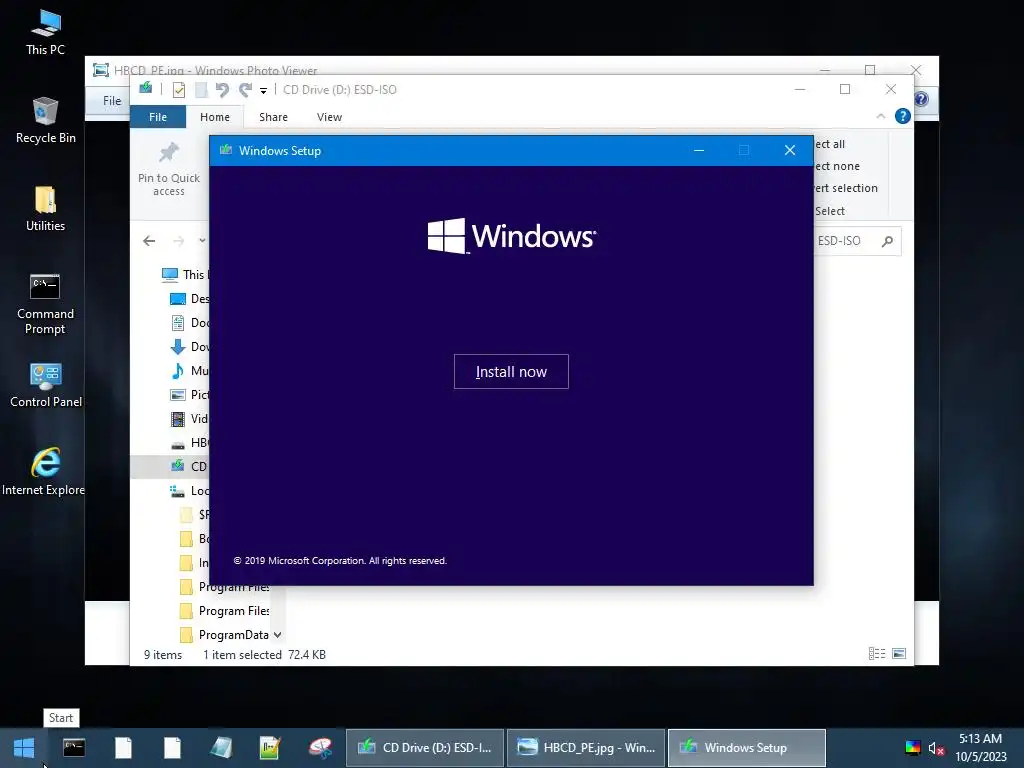The image size is (1024, 768).
Task: Open Control Panel desktop shortcut
Action: (x=45, y=385)
